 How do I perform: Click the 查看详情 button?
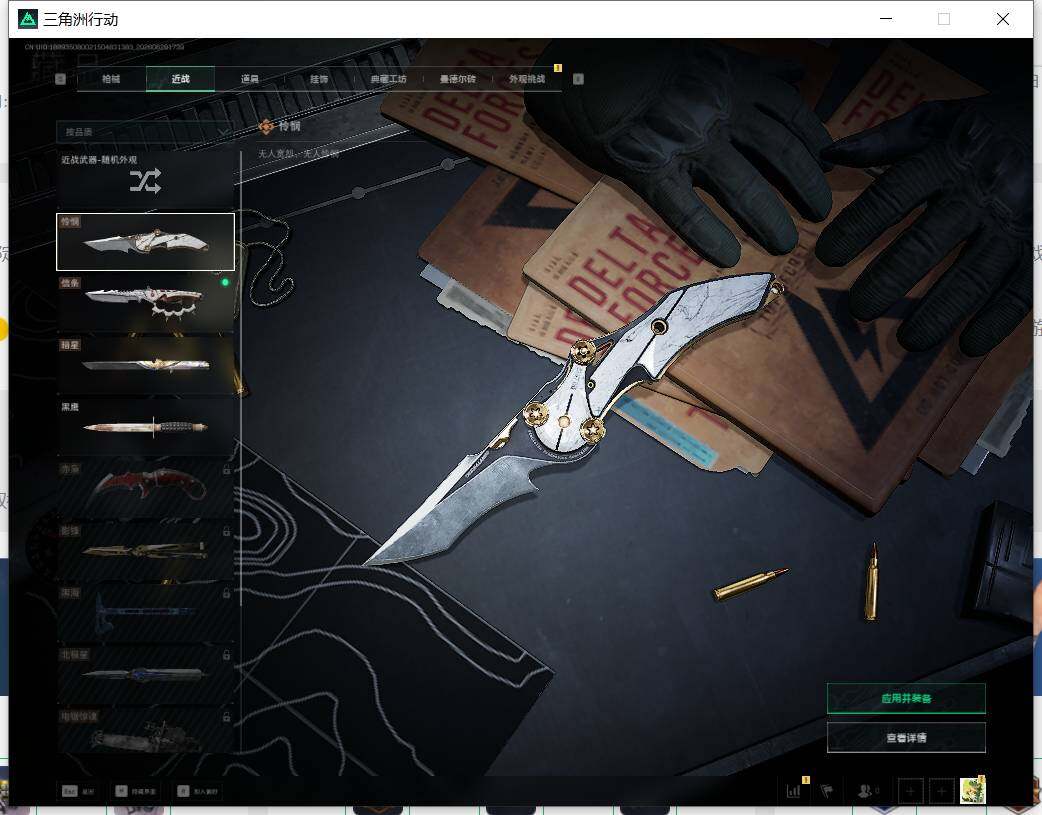[906, 737]
